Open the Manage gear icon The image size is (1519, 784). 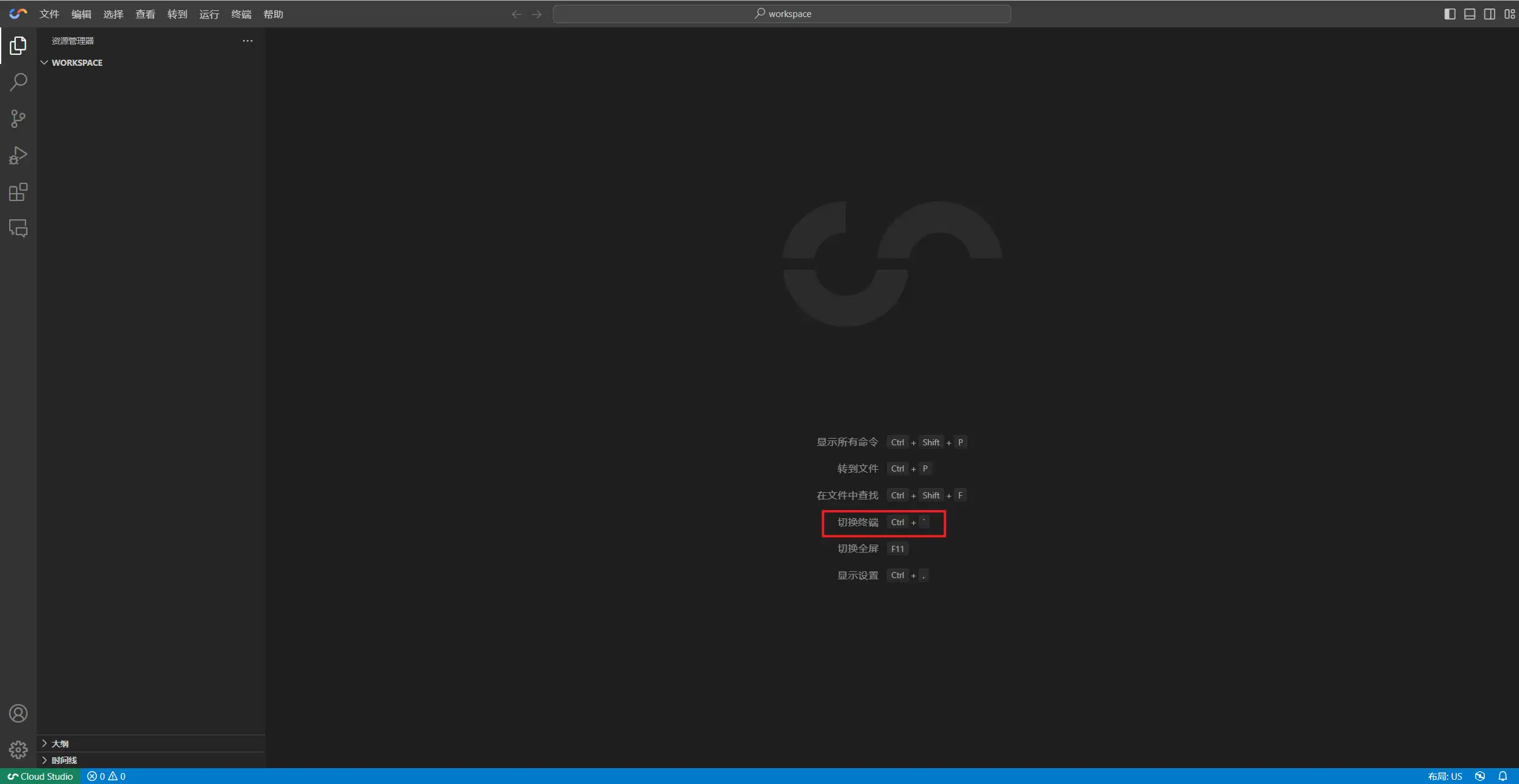click(18, 749)
